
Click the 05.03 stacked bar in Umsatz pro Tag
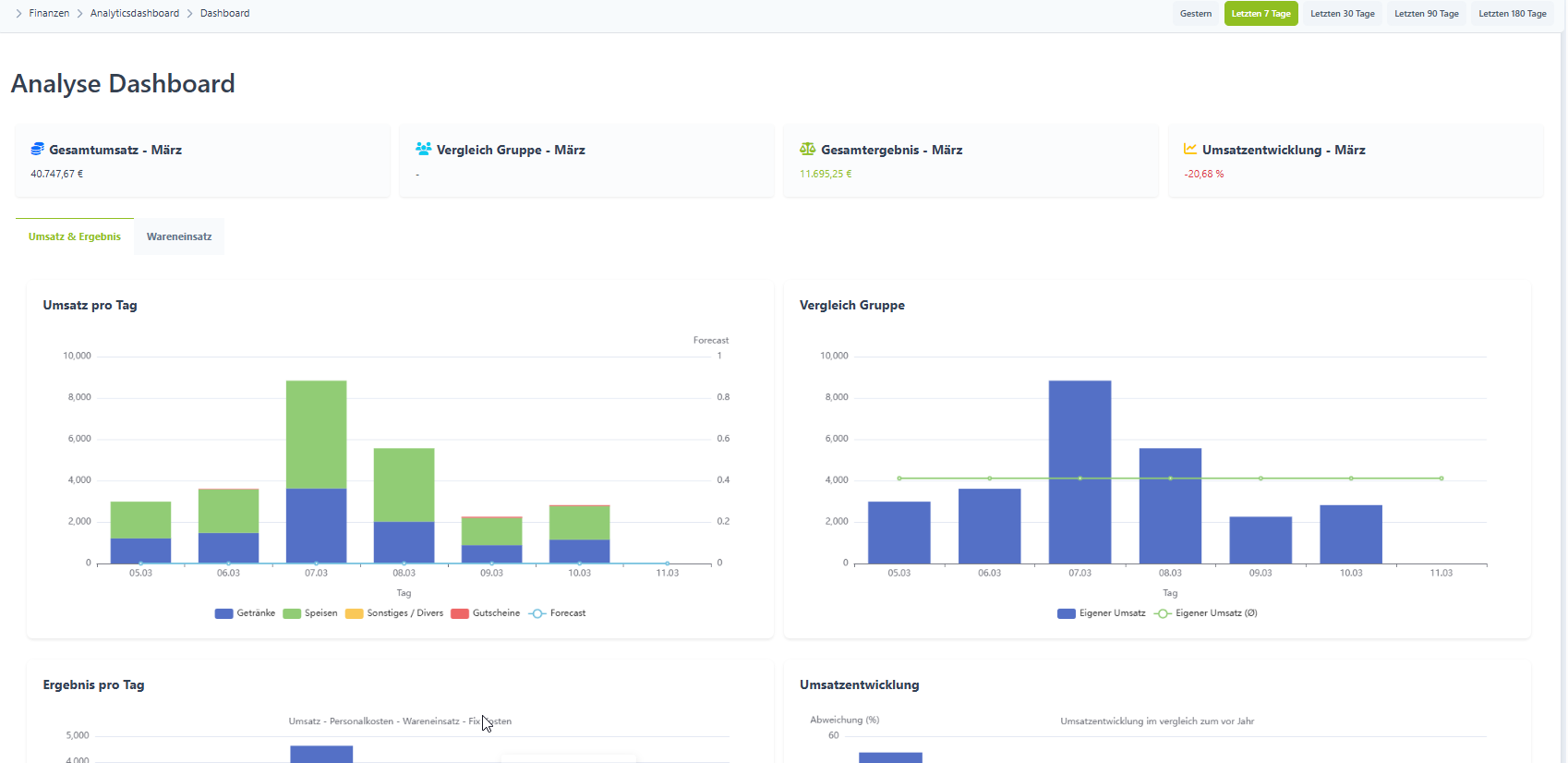point(140,532)
